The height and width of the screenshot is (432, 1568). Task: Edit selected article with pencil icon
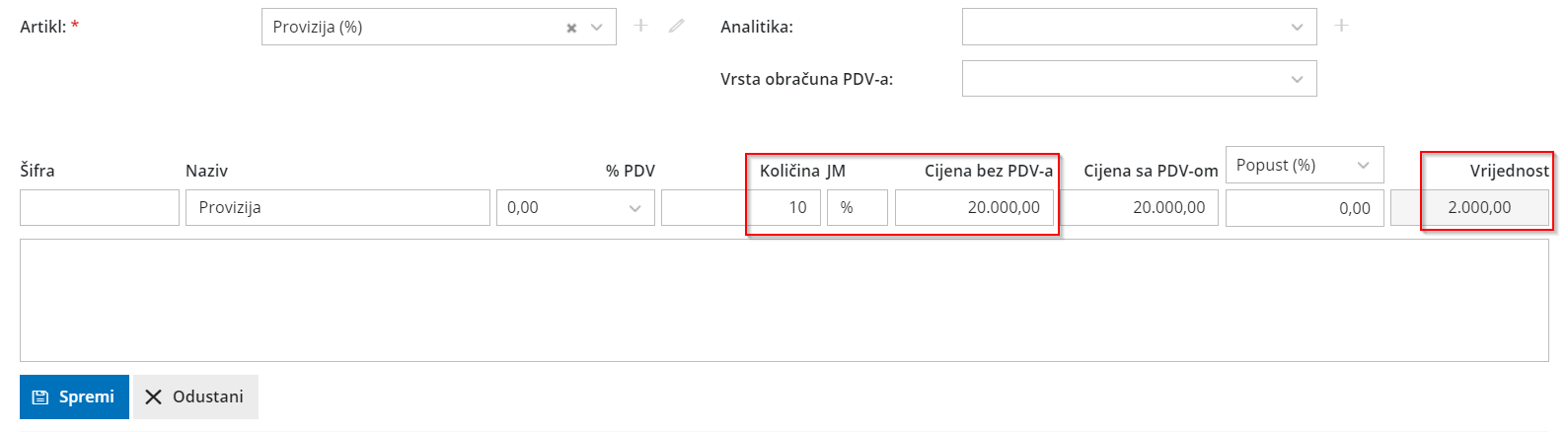[676, 26]
